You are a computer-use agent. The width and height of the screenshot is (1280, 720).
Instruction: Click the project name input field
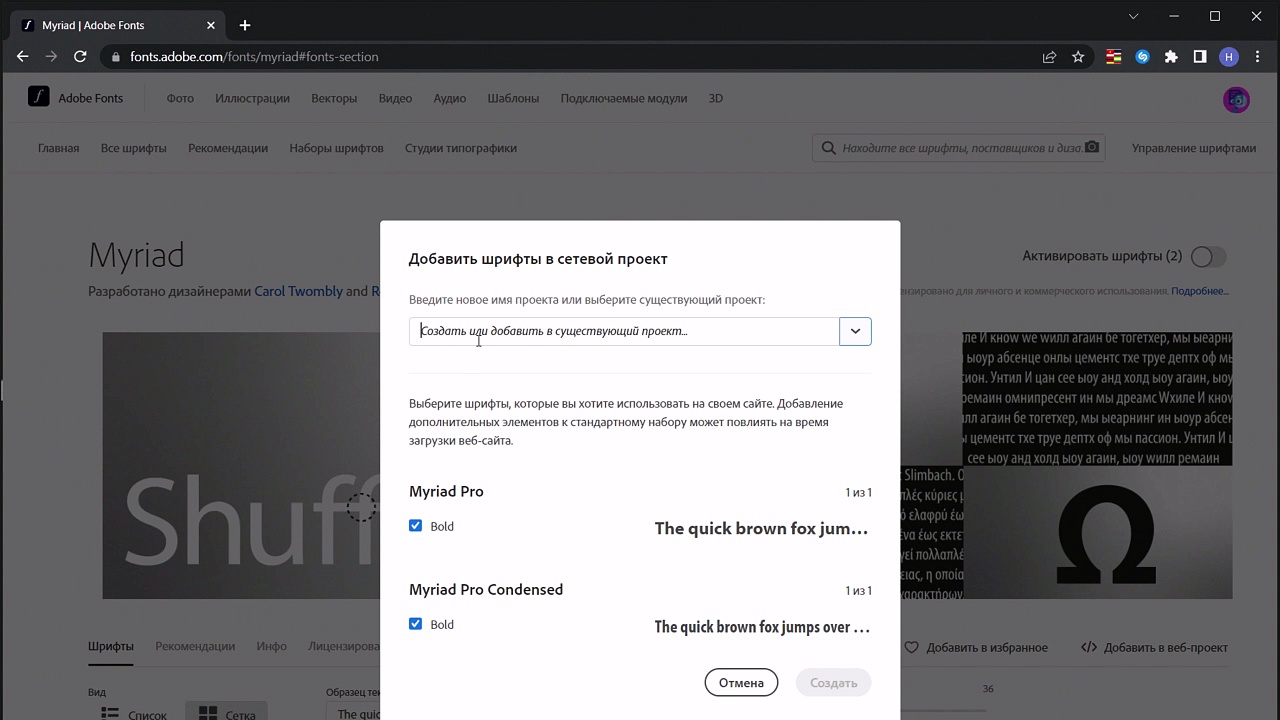pos(624,331)
